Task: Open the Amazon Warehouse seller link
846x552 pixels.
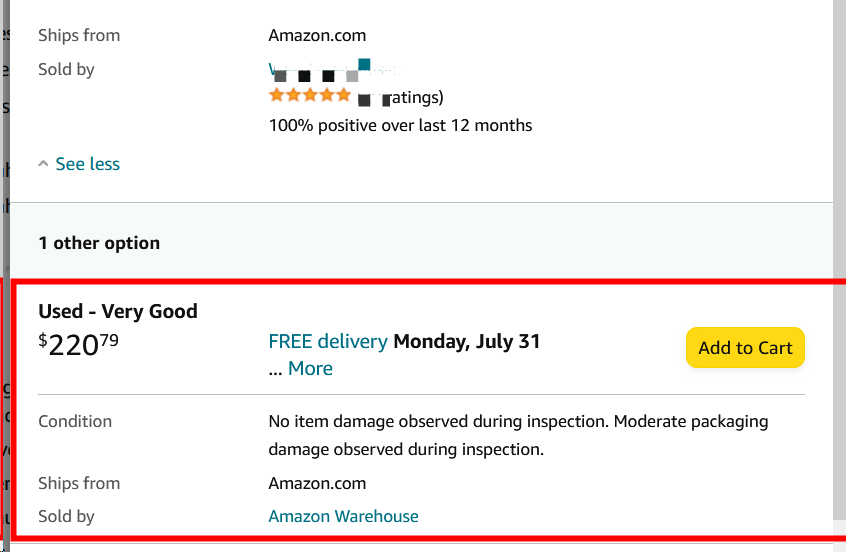Action: click(343, 516)
